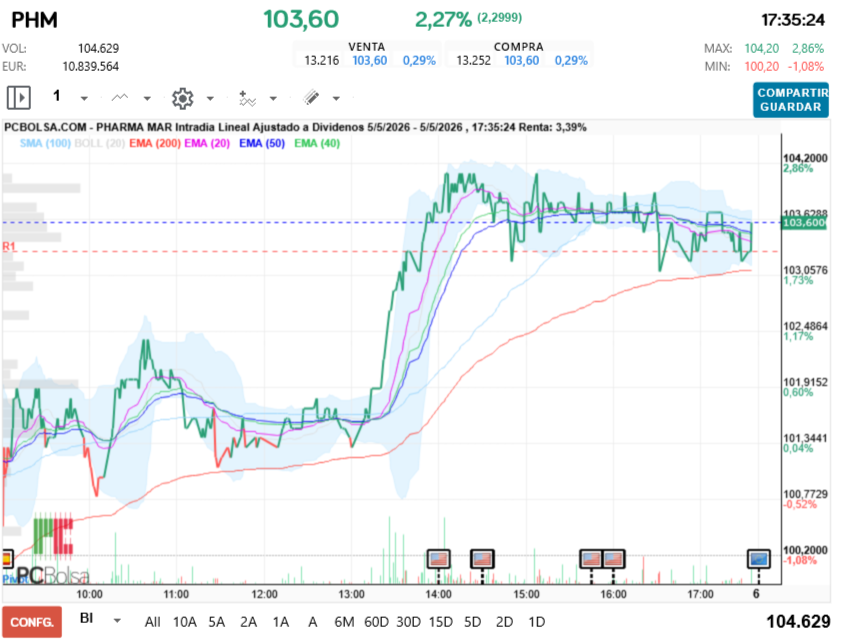
Task: Click the current price 103,60 header
Action: tap(301, 19)
